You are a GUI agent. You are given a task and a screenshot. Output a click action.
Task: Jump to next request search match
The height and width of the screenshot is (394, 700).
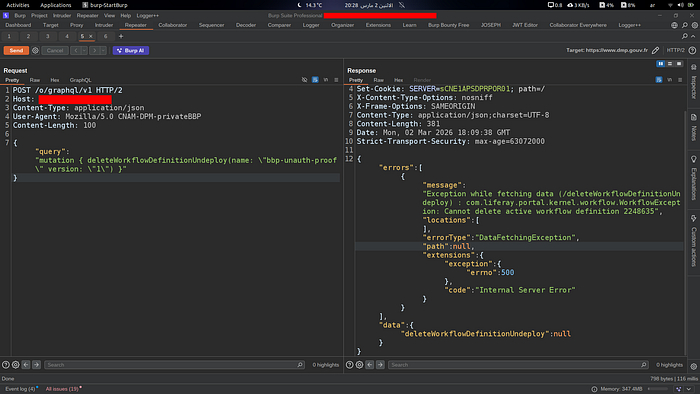pos(36,365)
